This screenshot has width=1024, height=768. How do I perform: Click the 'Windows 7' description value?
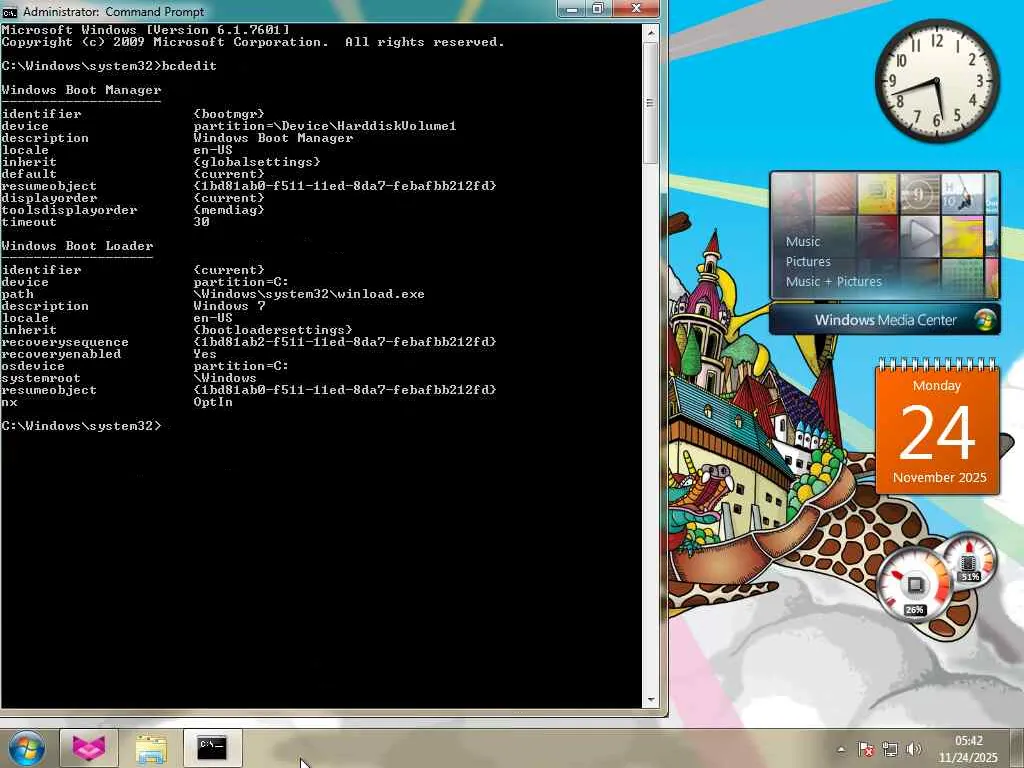(x=229, y=306)
